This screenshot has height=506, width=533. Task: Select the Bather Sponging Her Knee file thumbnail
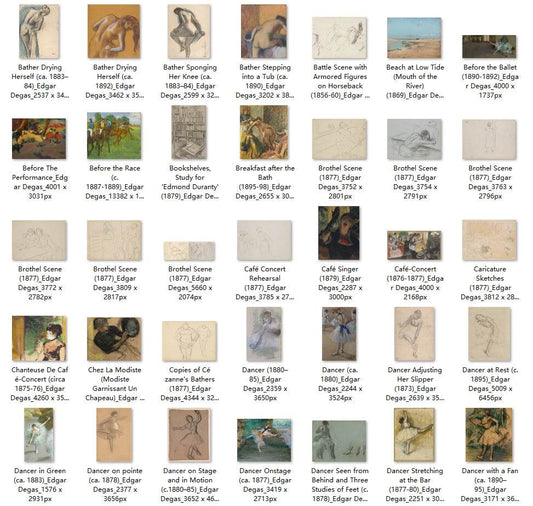(x=189, y=31)
